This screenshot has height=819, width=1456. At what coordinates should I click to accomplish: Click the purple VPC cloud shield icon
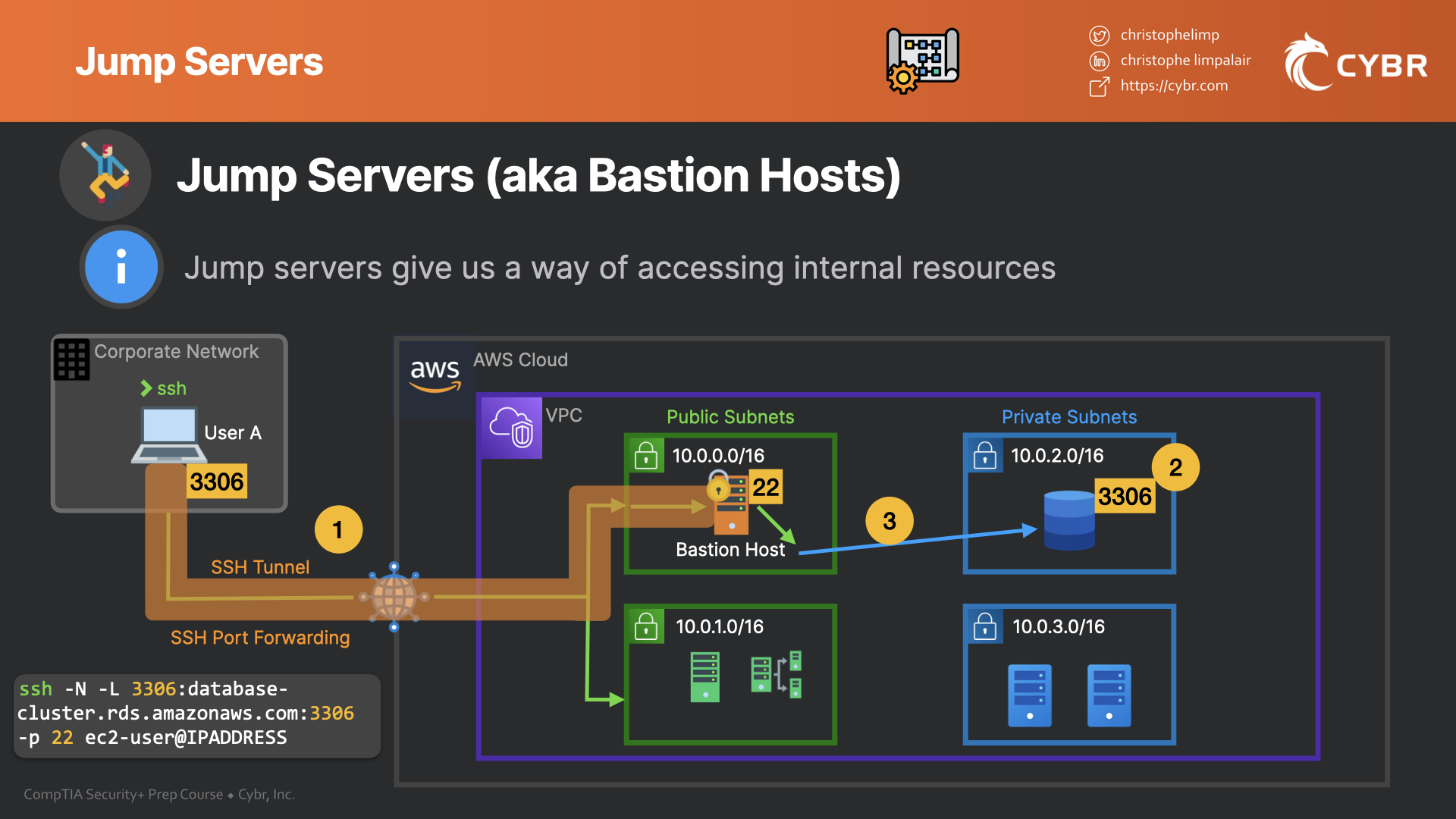511,428
